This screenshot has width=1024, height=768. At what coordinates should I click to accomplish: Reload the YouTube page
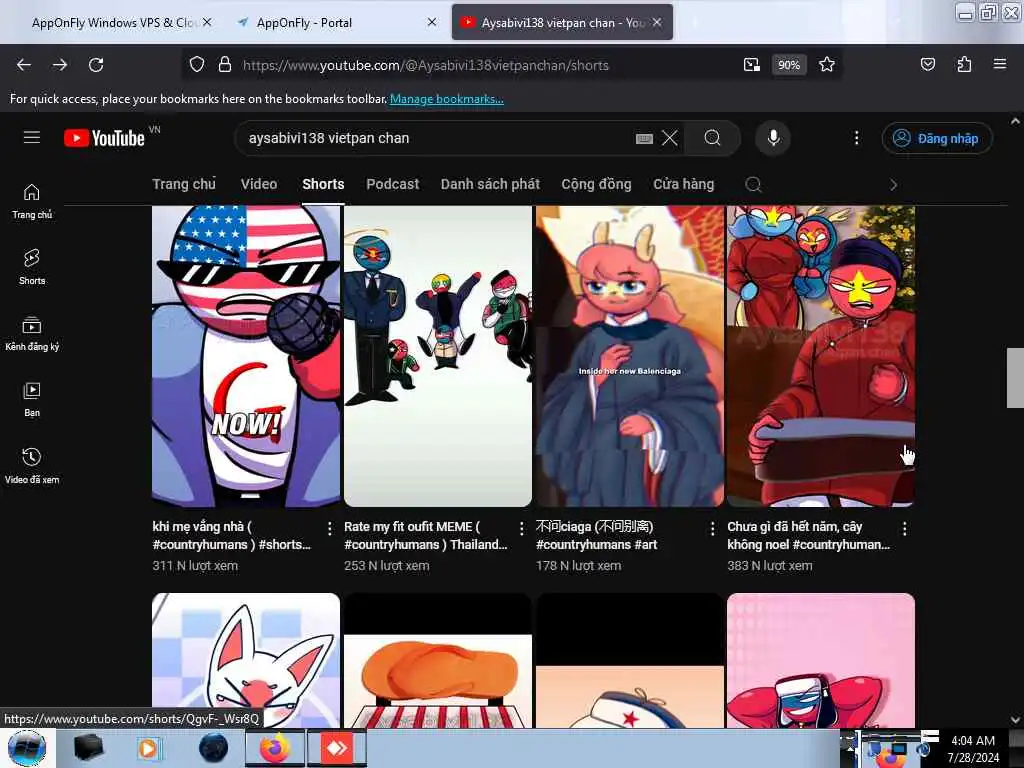click(x=96, y=65)
